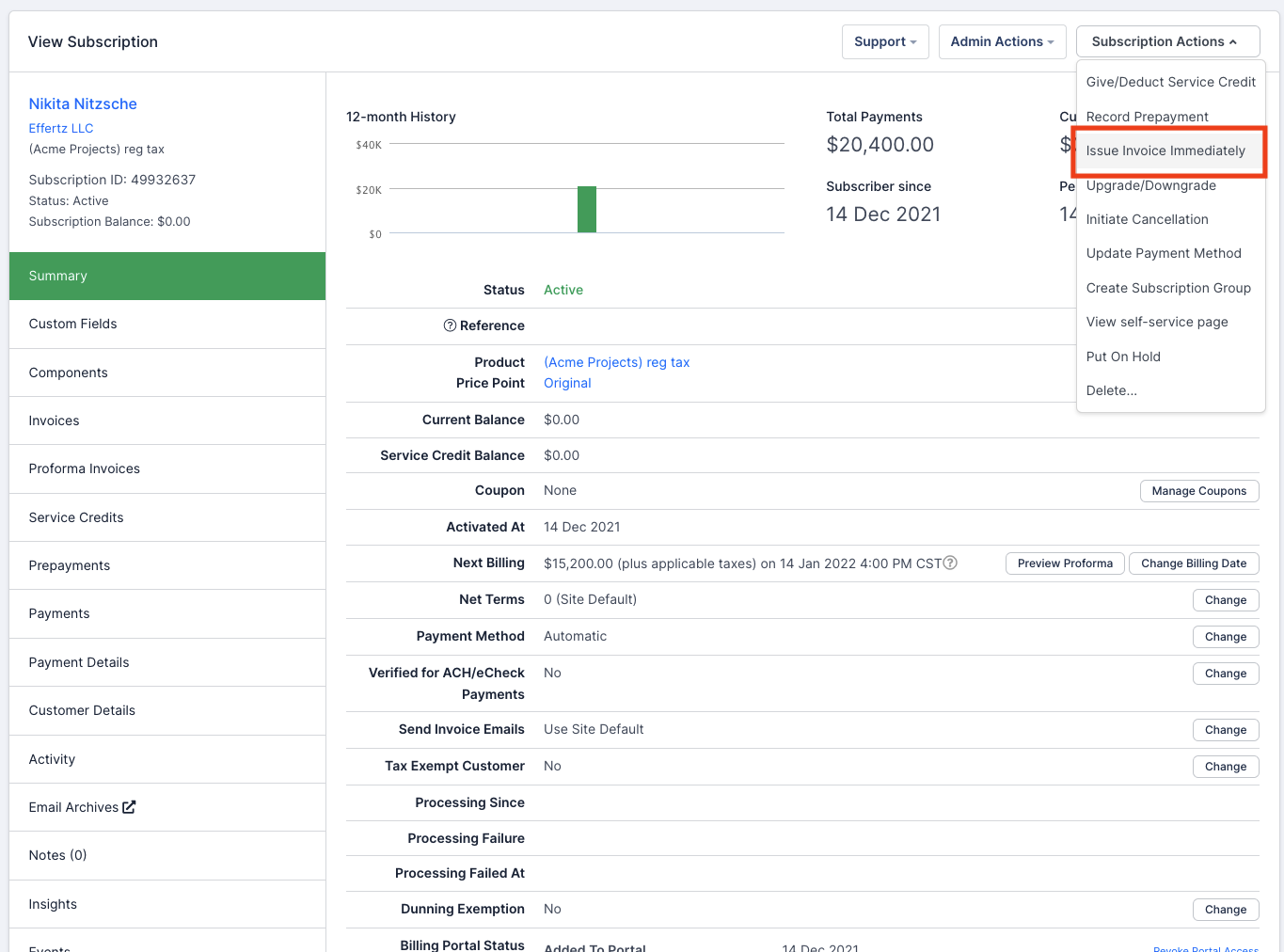This screenshot has width=1284, height=952.
Task: Select Issue Invoice Immediately from menu
Action: tap(1165, 151)
